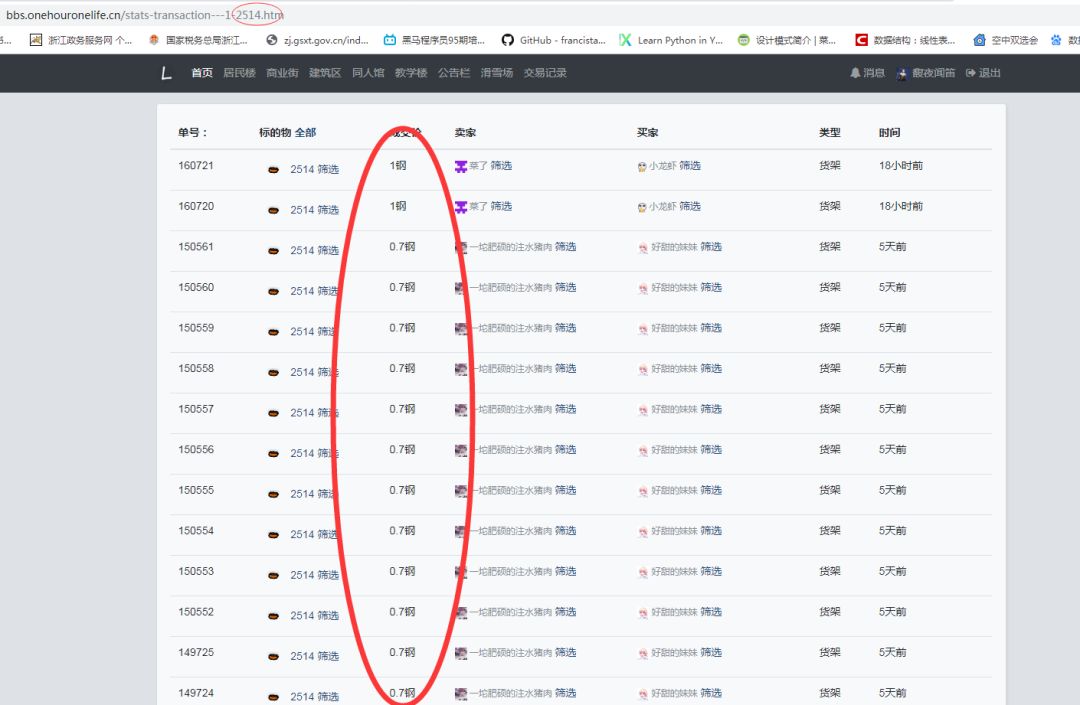Open 交易记录 page
The image size is (1080, 705).
click(x=545, y=73)
